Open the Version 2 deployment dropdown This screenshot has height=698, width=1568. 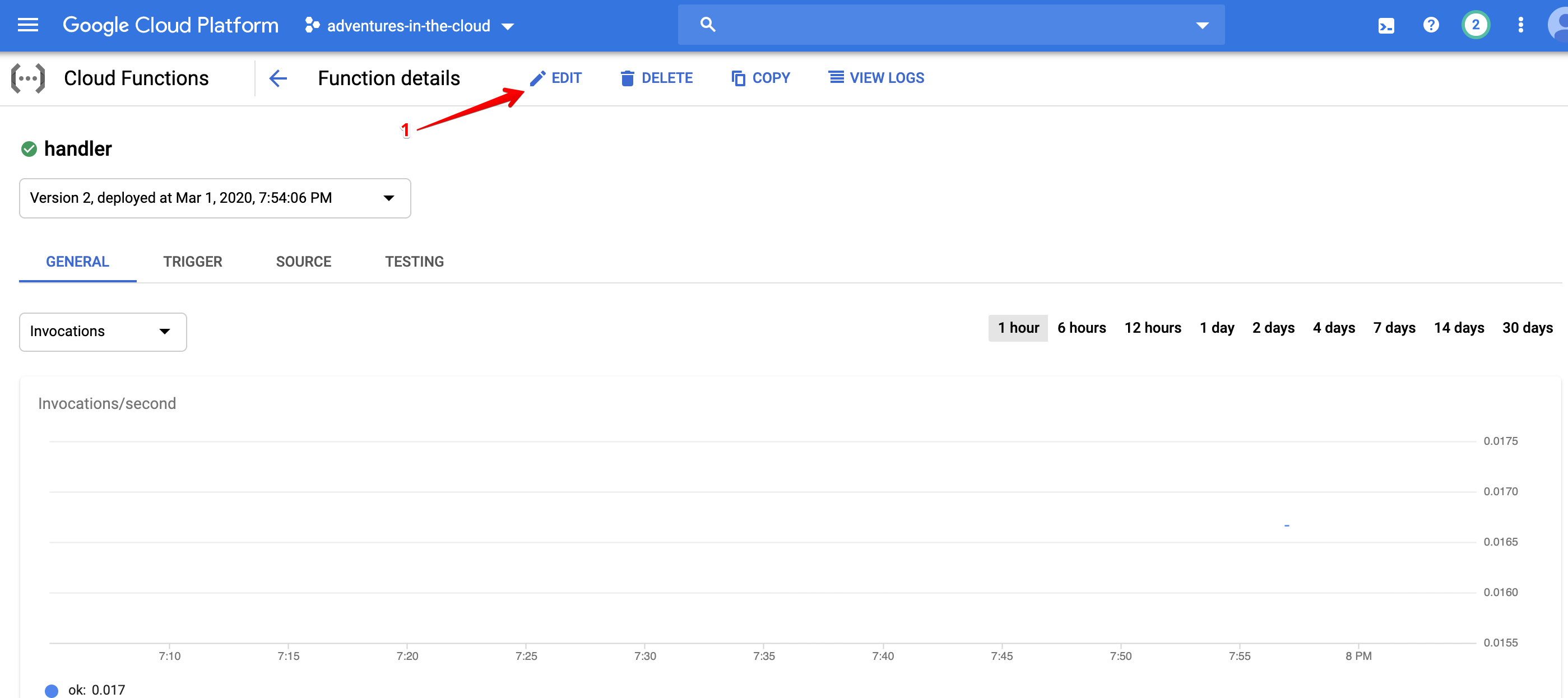[x=215, y=198]
